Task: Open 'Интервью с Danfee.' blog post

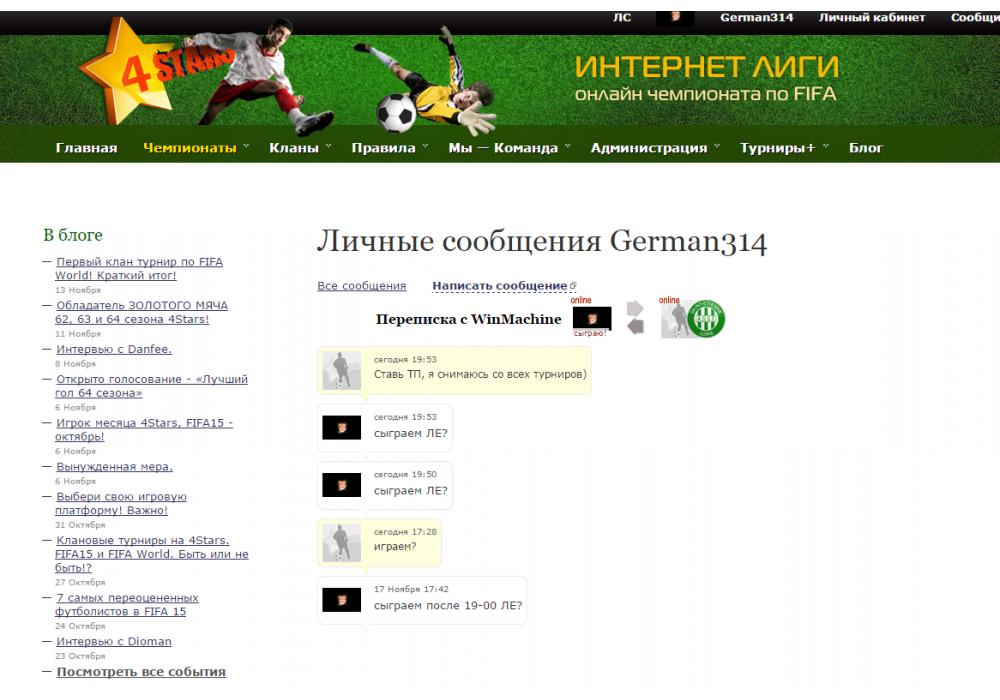Action: click(114, 349)
